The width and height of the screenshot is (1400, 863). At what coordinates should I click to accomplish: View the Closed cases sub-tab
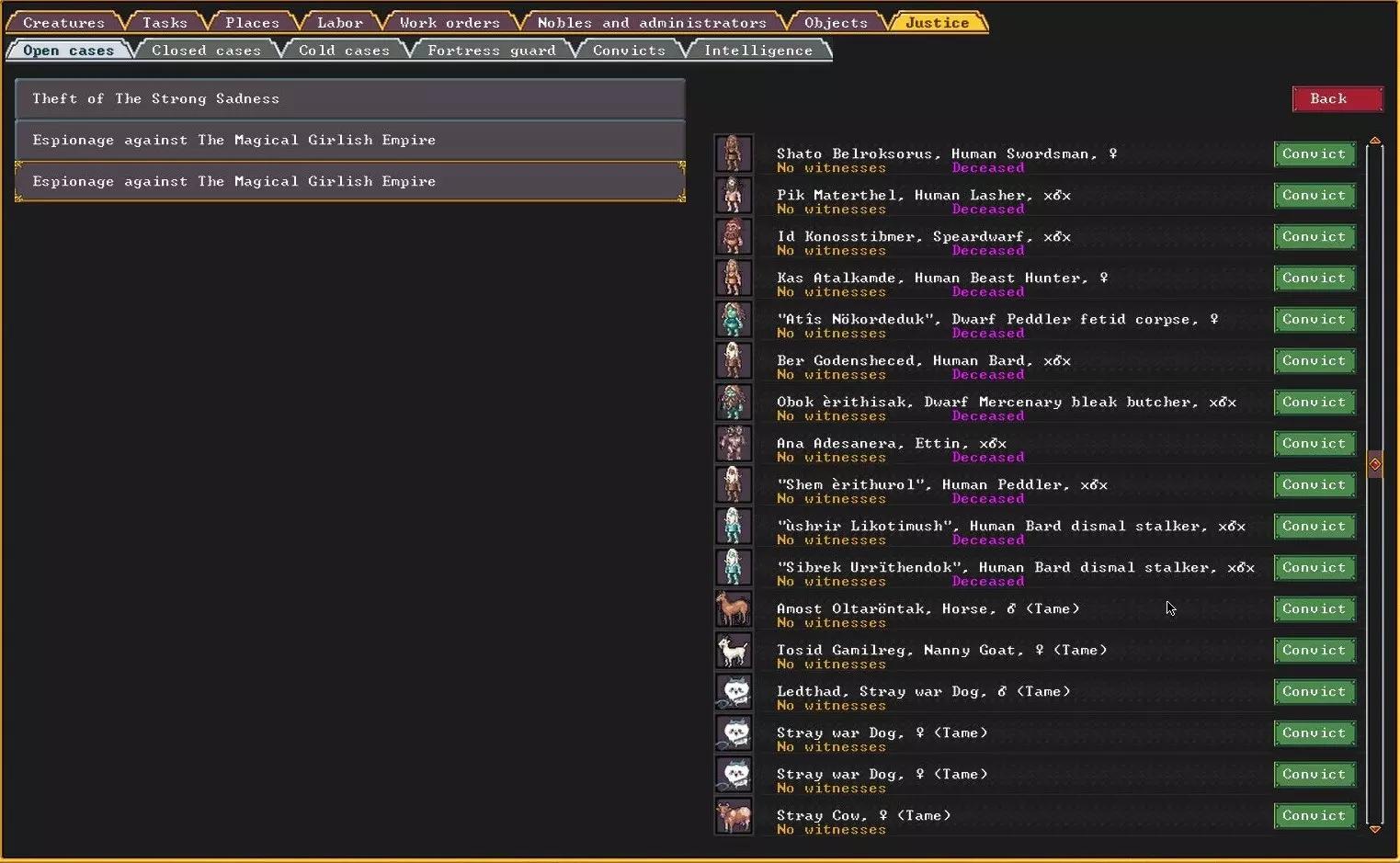pos(207,51)
